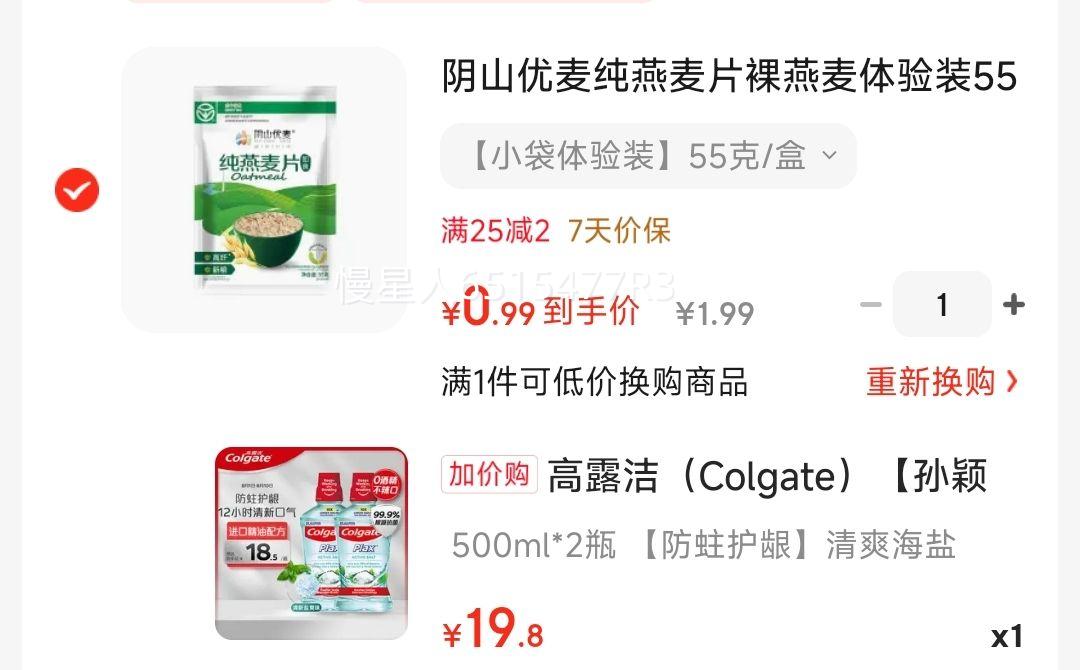Tap the 7天价保 price protection tag
The image size is (1080, 670).
point(619,231)
